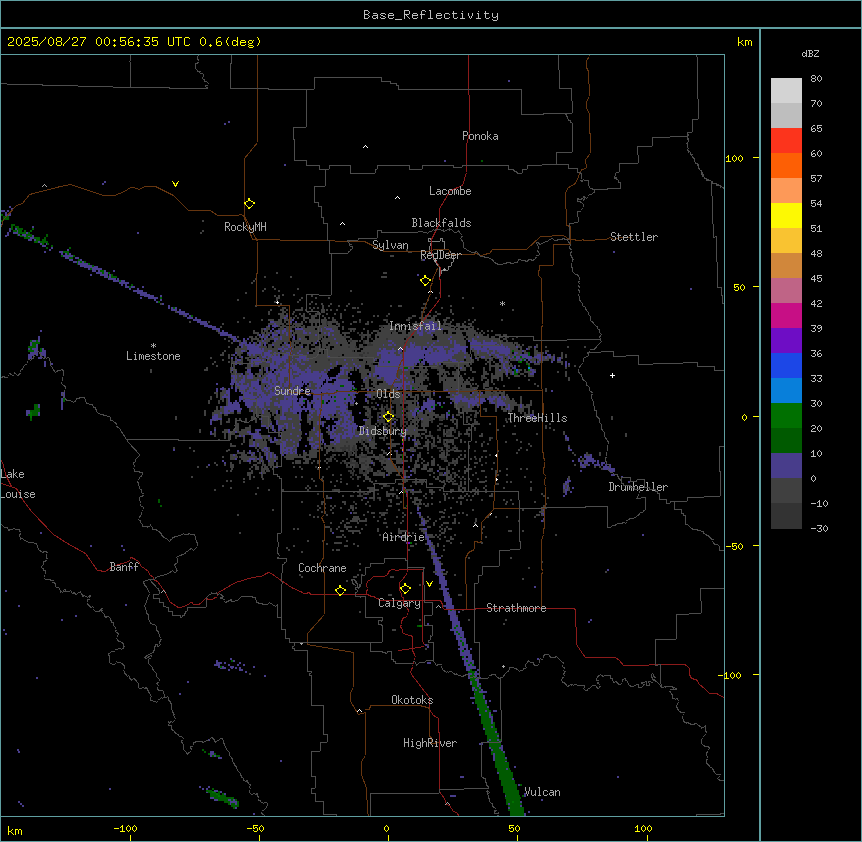Click the km unit label at the bottom left
Image resolution: width=862 pixels, height=842 pixels.
[15, 830]
